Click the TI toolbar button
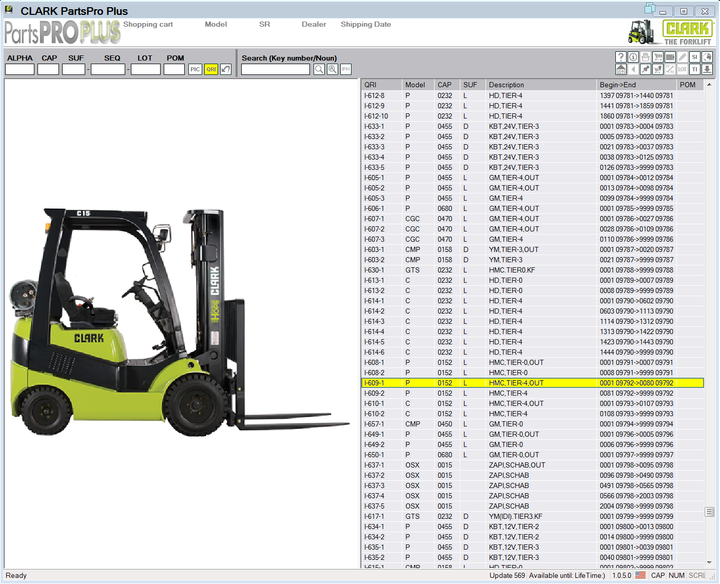This screenshot has width=720, height=584. point(695,69)
